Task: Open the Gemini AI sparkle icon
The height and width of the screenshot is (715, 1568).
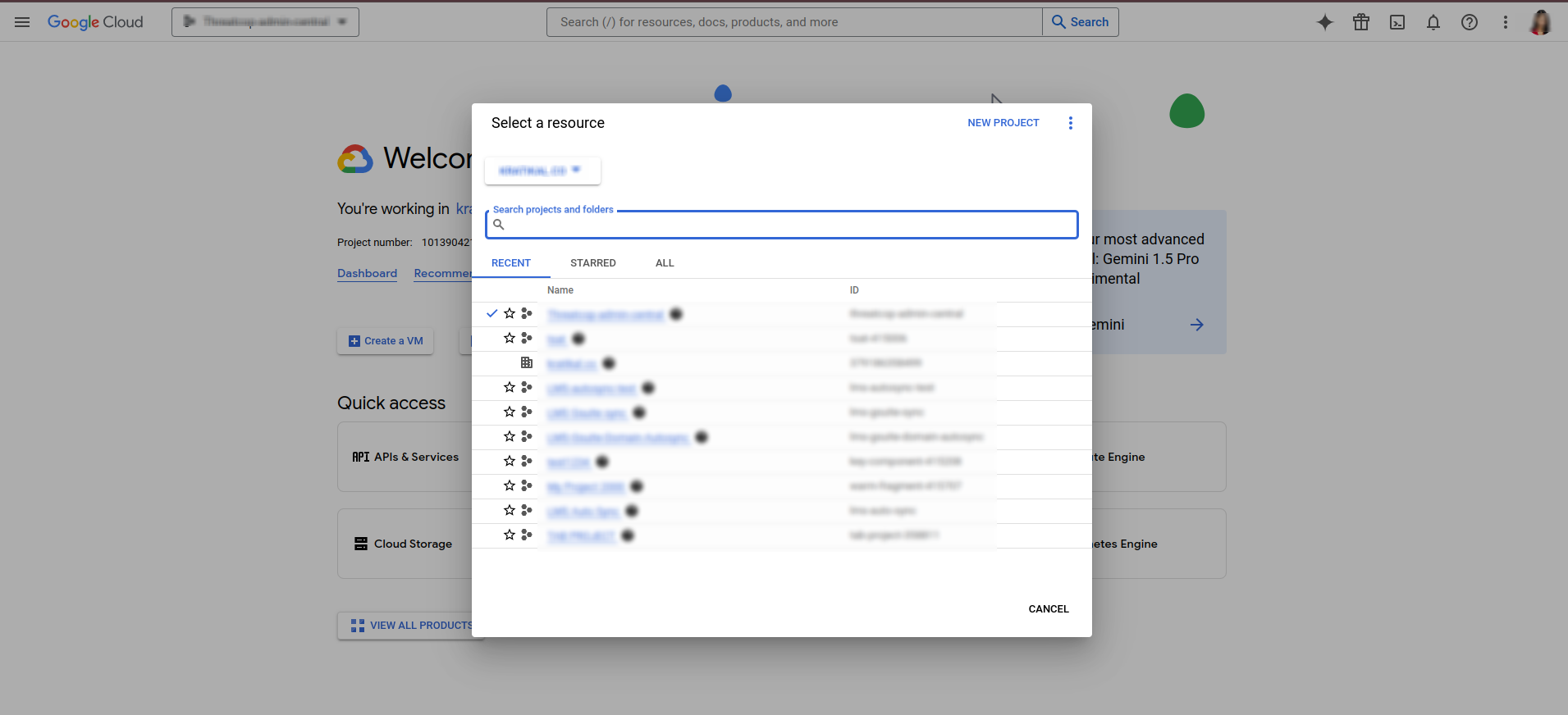Action: (x=1325, y=22)
